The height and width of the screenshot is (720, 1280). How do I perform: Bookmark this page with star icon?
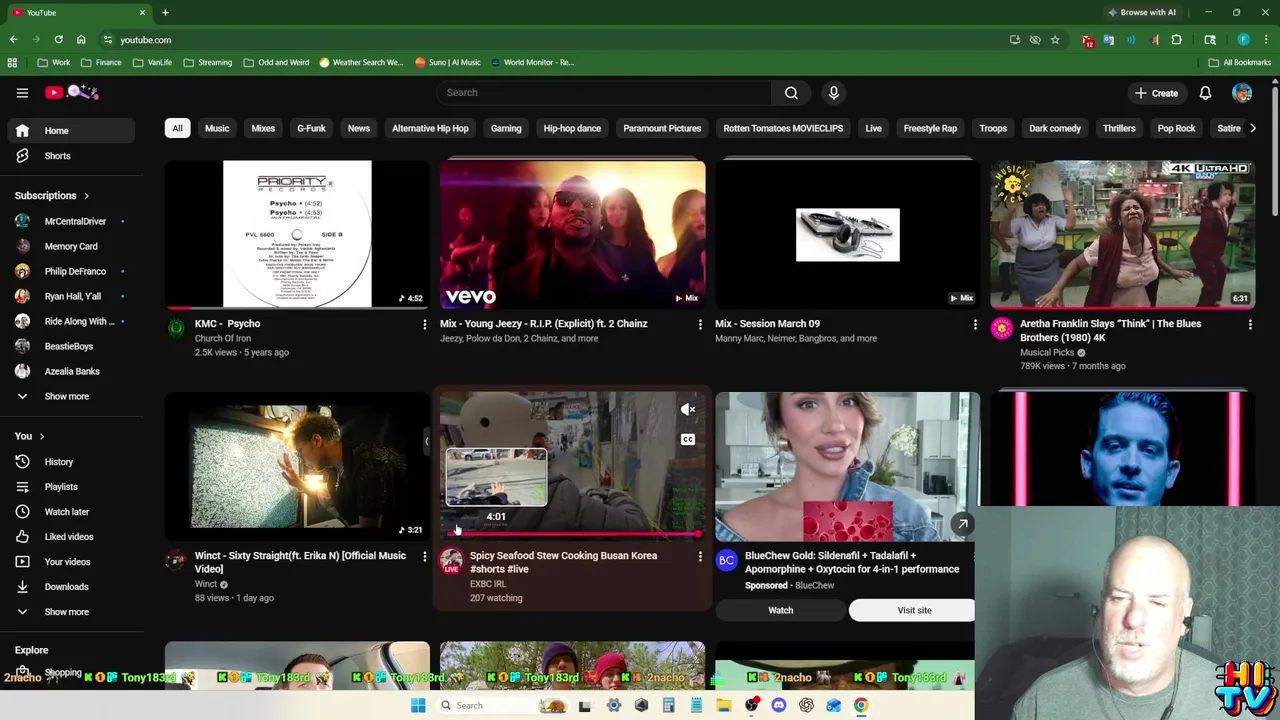[1055, 40]
